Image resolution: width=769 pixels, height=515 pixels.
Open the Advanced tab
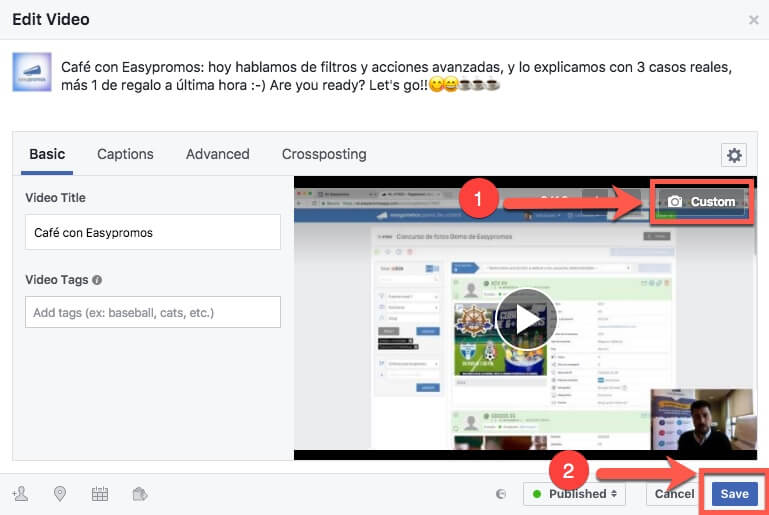[217, 154]
